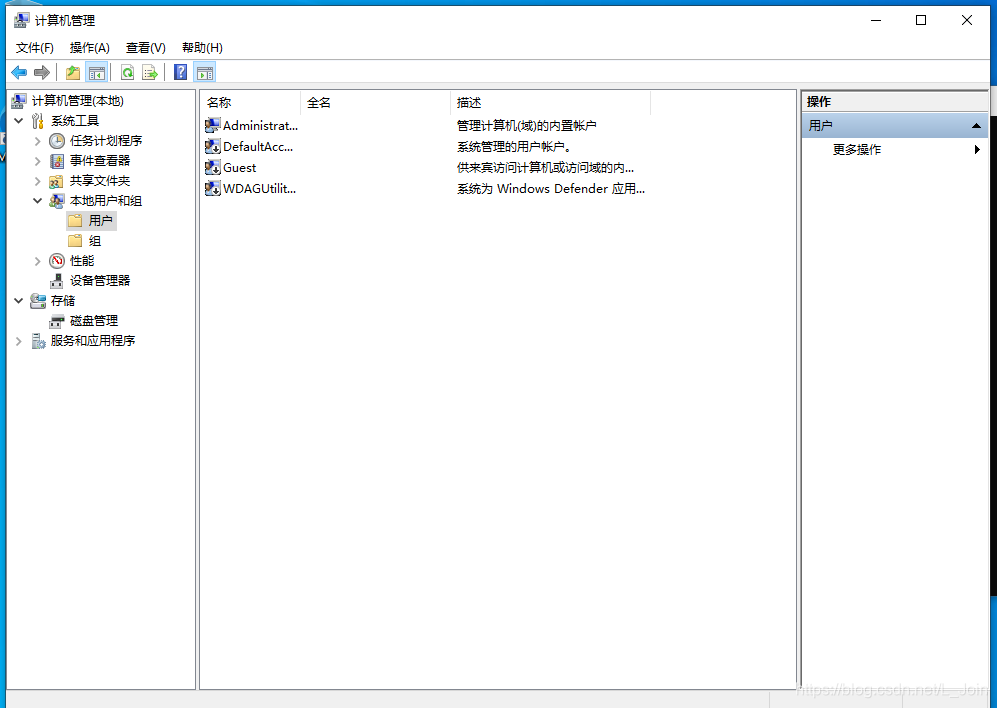Click the Up one level folder icon

click(x=73, y=73)
